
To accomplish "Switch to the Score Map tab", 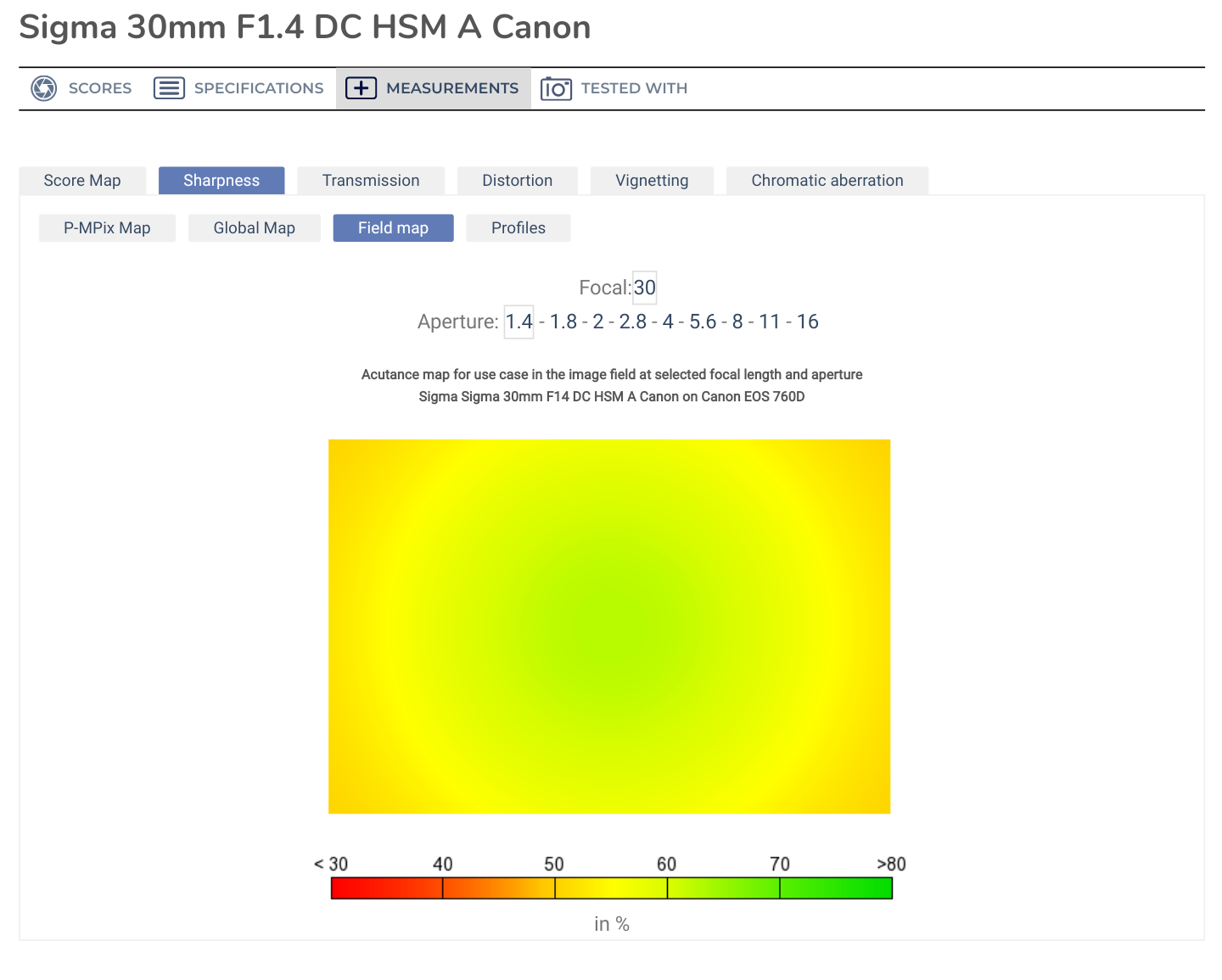I will 82,181.
